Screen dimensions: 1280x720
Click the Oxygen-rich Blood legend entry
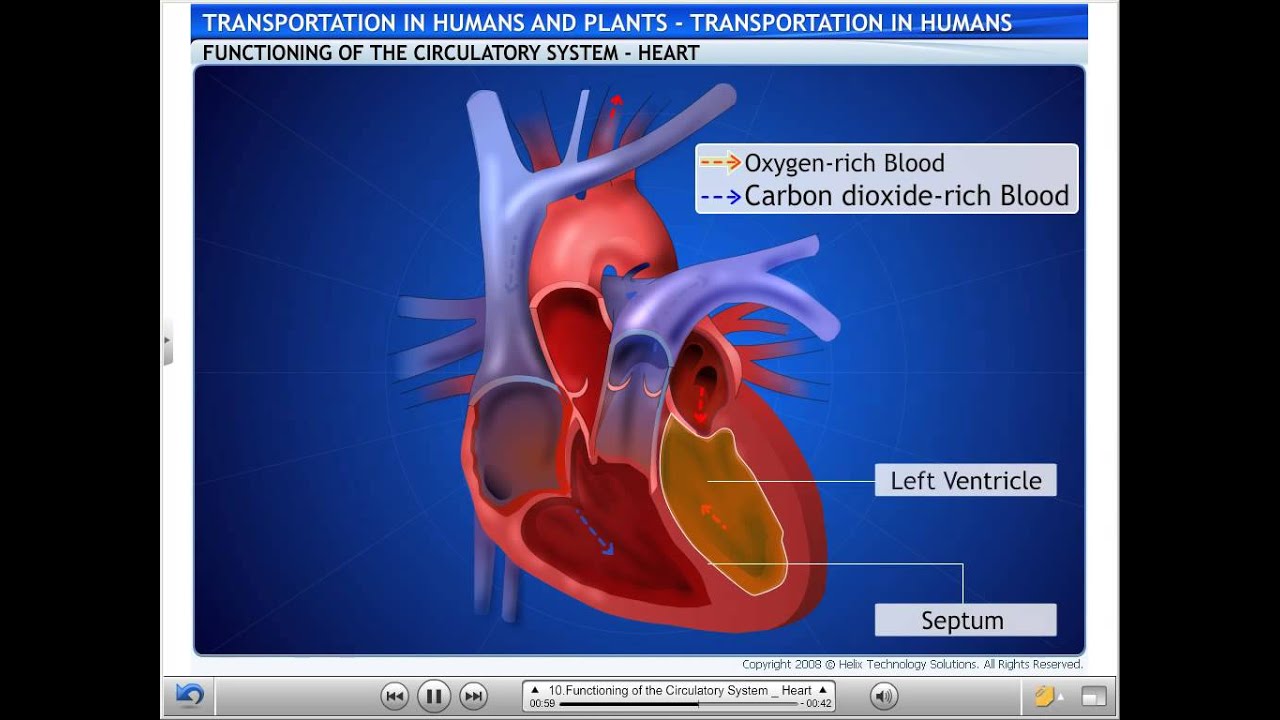823,163
